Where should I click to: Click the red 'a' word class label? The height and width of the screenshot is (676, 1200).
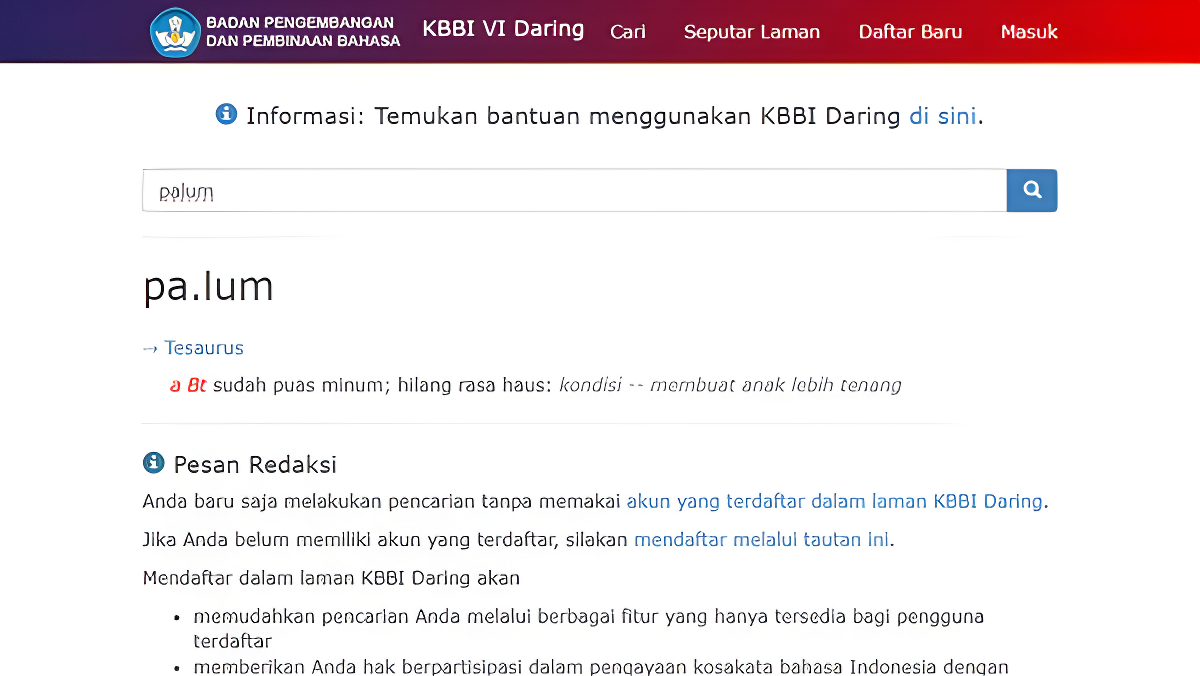(175, 385)
